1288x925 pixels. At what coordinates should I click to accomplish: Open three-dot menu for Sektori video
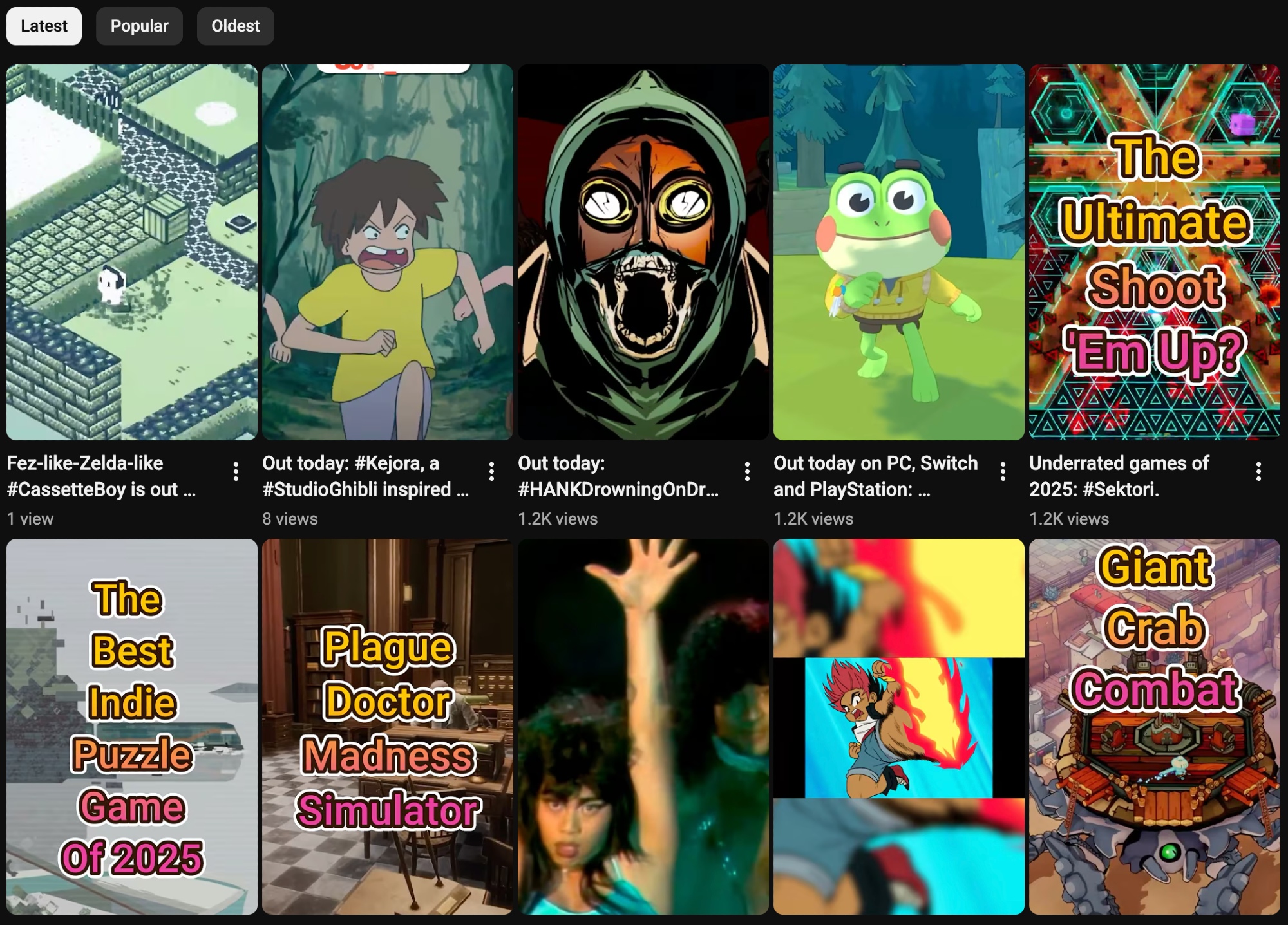coord(1258,472)
